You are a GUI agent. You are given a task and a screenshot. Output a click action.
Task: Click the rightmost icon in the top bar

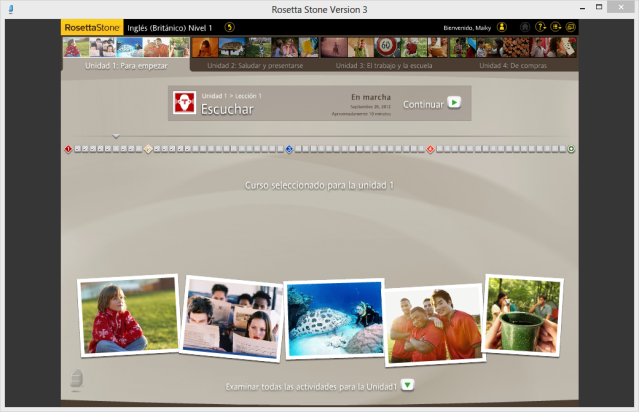570,28
